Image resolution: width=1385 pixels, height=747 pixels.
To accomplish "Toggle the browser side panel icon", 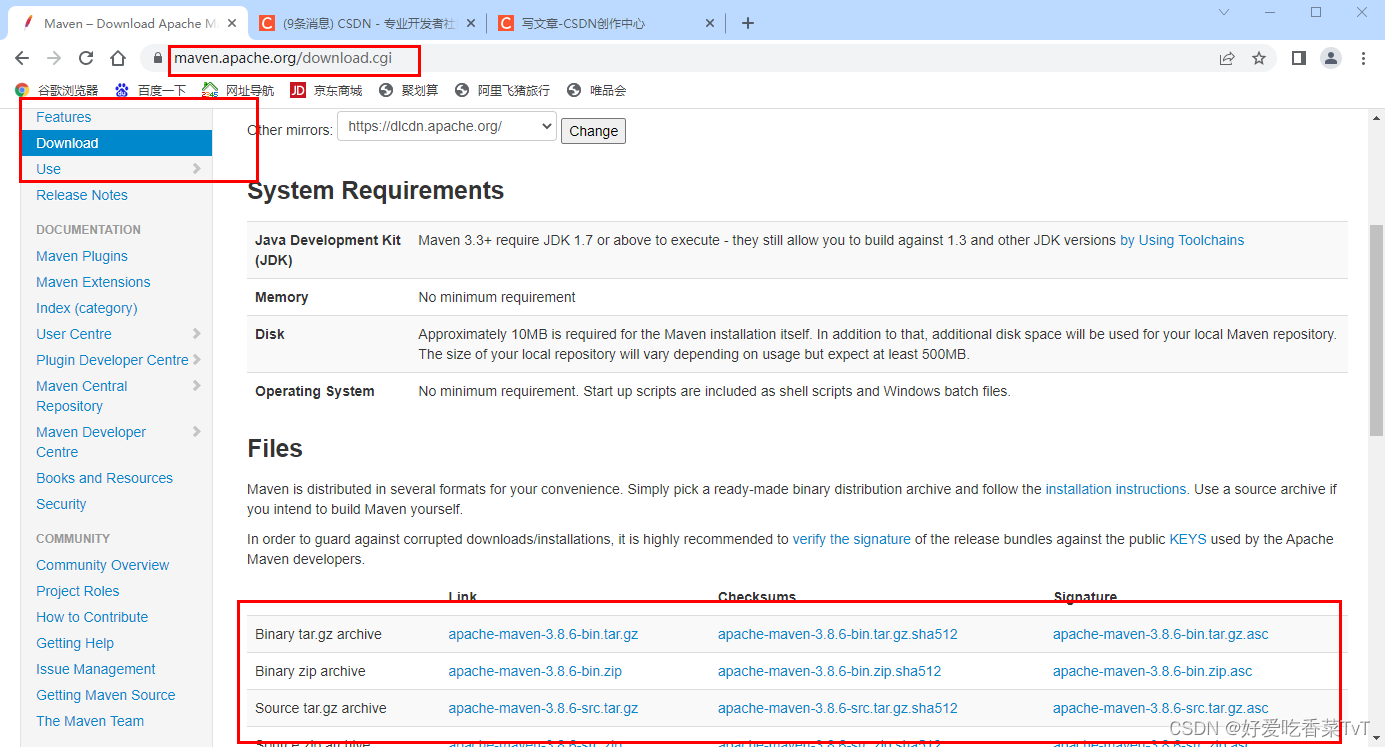I will tap(1298, 58).
